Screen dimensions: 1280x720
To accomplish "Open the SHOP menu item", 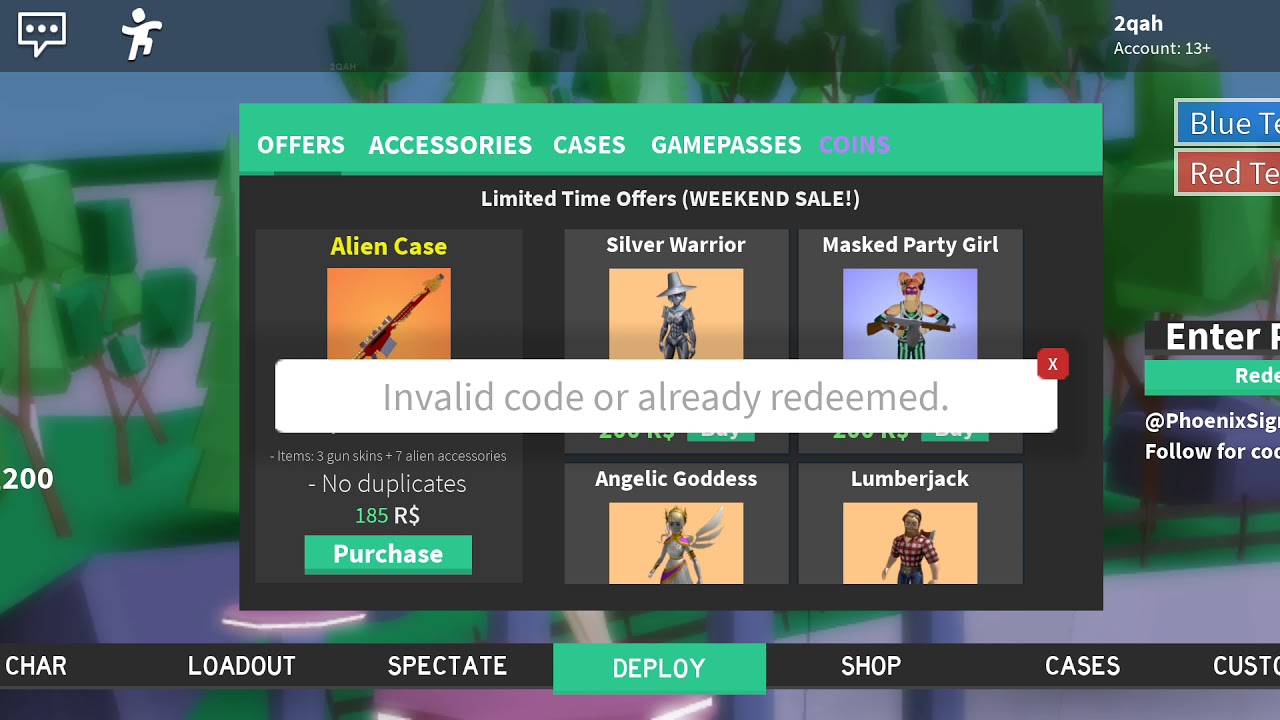I will [871, 666].
